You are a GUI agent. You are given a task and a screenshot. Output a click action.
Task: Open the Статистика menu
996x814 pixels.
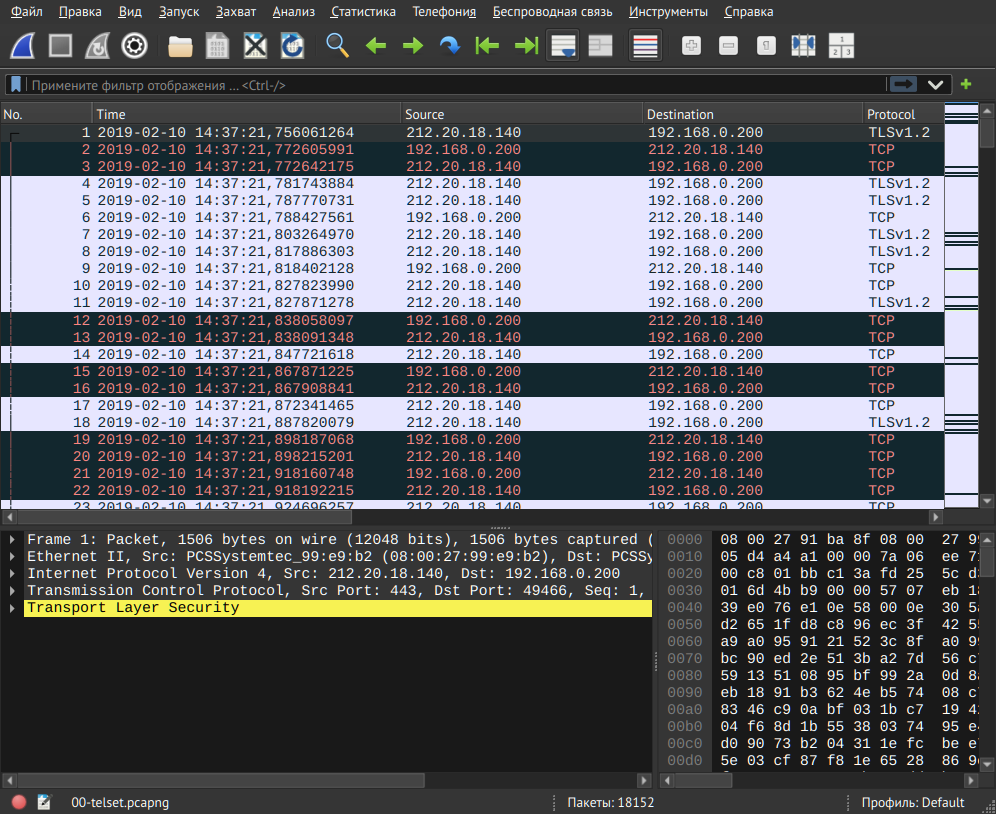point(363,11)
